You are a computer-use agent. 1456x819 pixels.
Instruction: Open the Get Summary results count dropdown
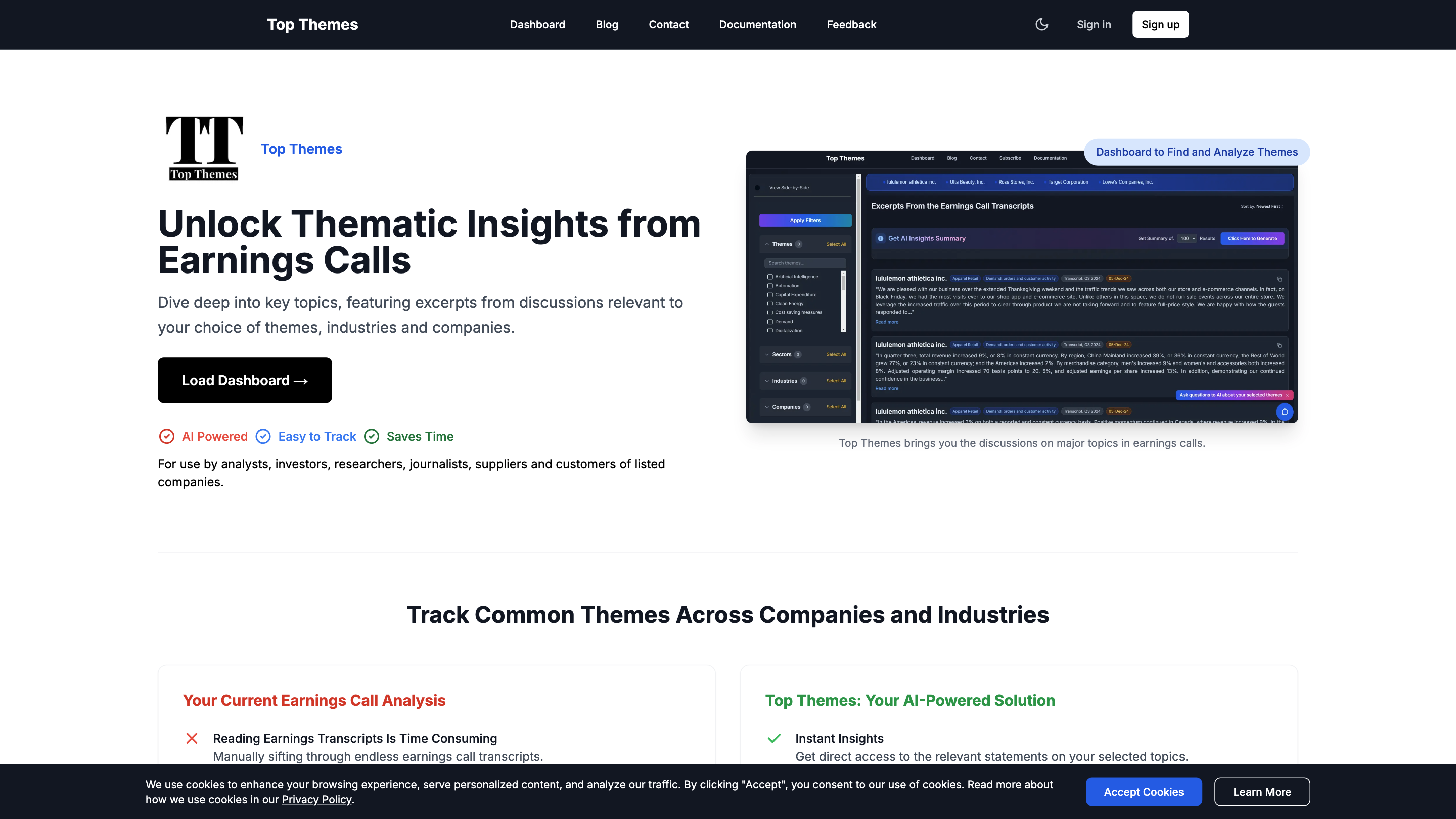1188,239
